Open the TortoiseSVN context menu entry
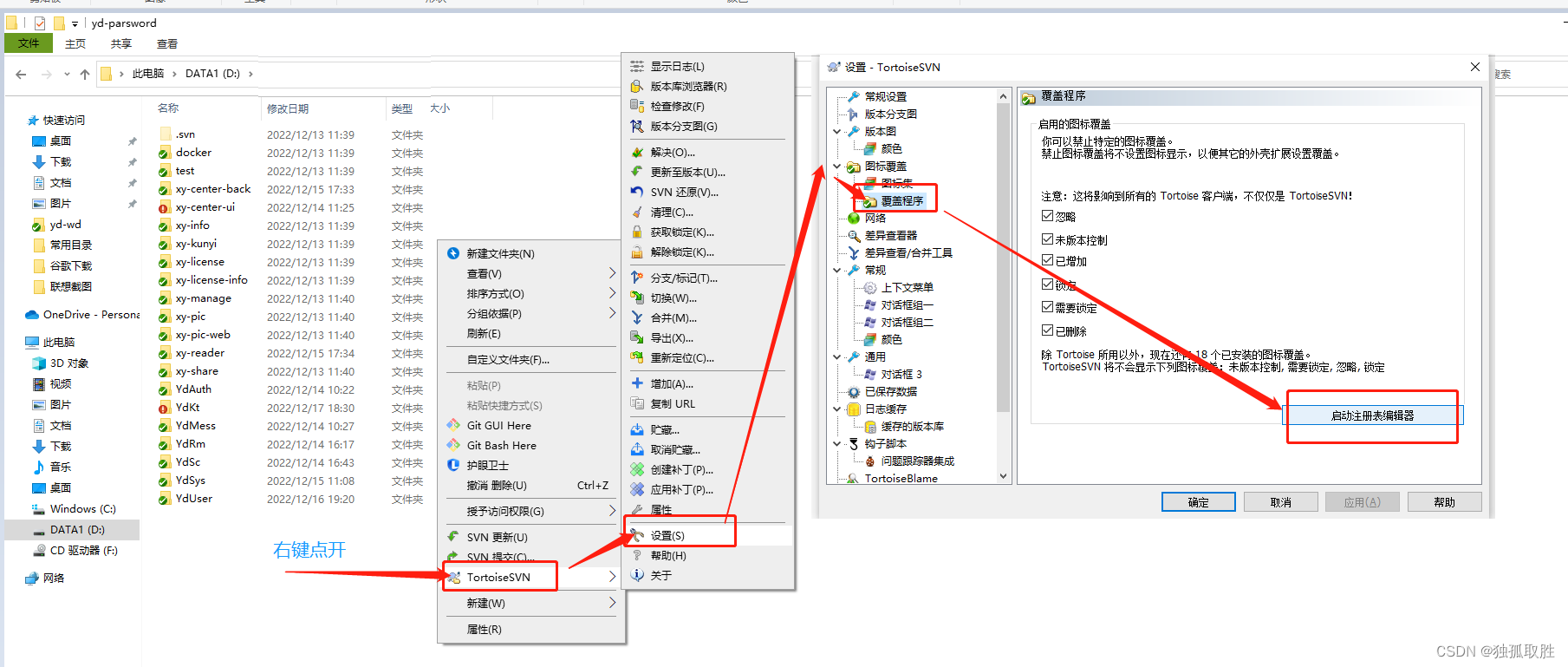Image resolution: width=1568 pixels, height=667 pixels. [531, 577]
